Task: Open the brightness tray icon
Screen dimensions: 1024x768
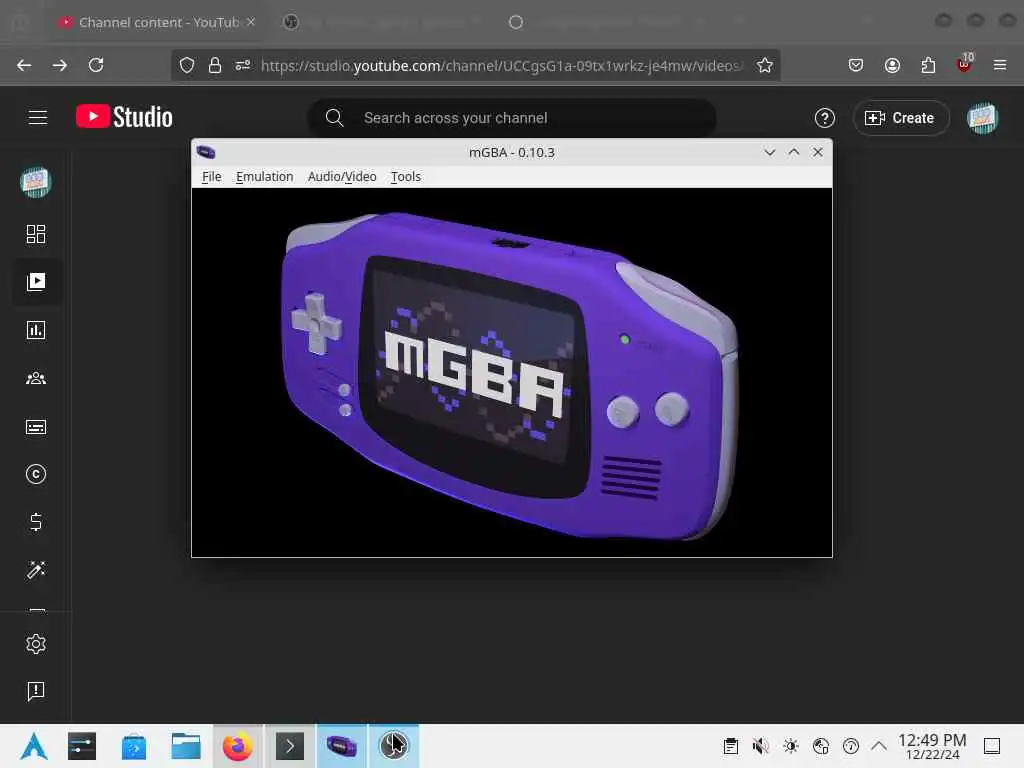Action: 791,746
